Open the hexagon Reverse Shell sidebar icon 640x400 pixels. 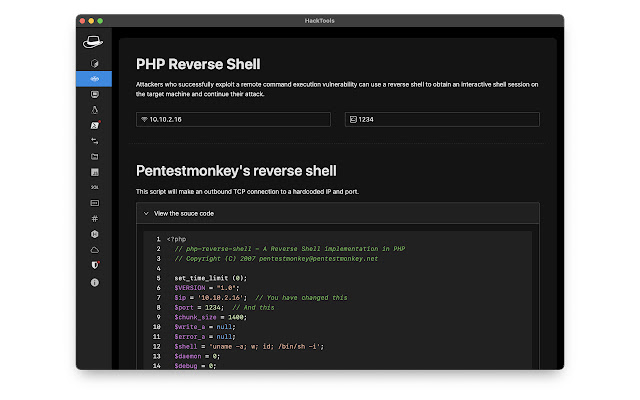tap(94, 63)
